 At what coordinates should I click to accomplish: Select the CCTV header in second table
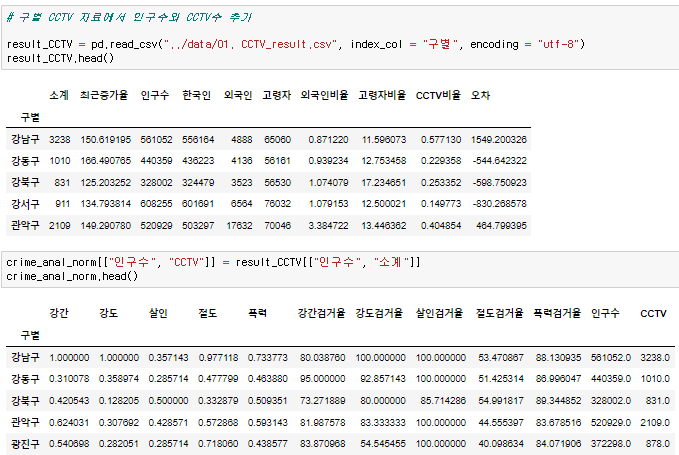tap(653, 313)
